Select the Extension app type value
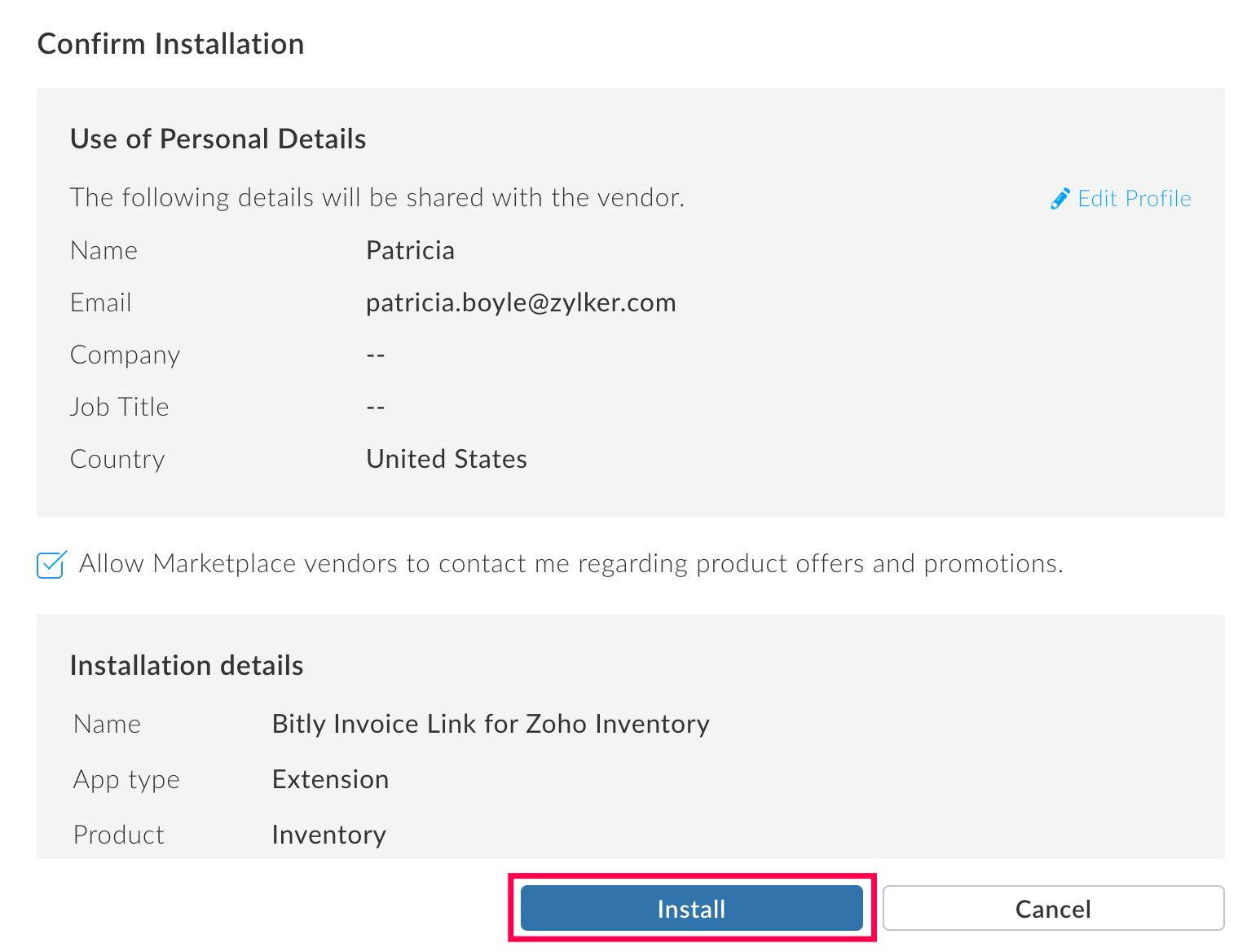The width and height of the screenshot is (1260, 952). 330,779
